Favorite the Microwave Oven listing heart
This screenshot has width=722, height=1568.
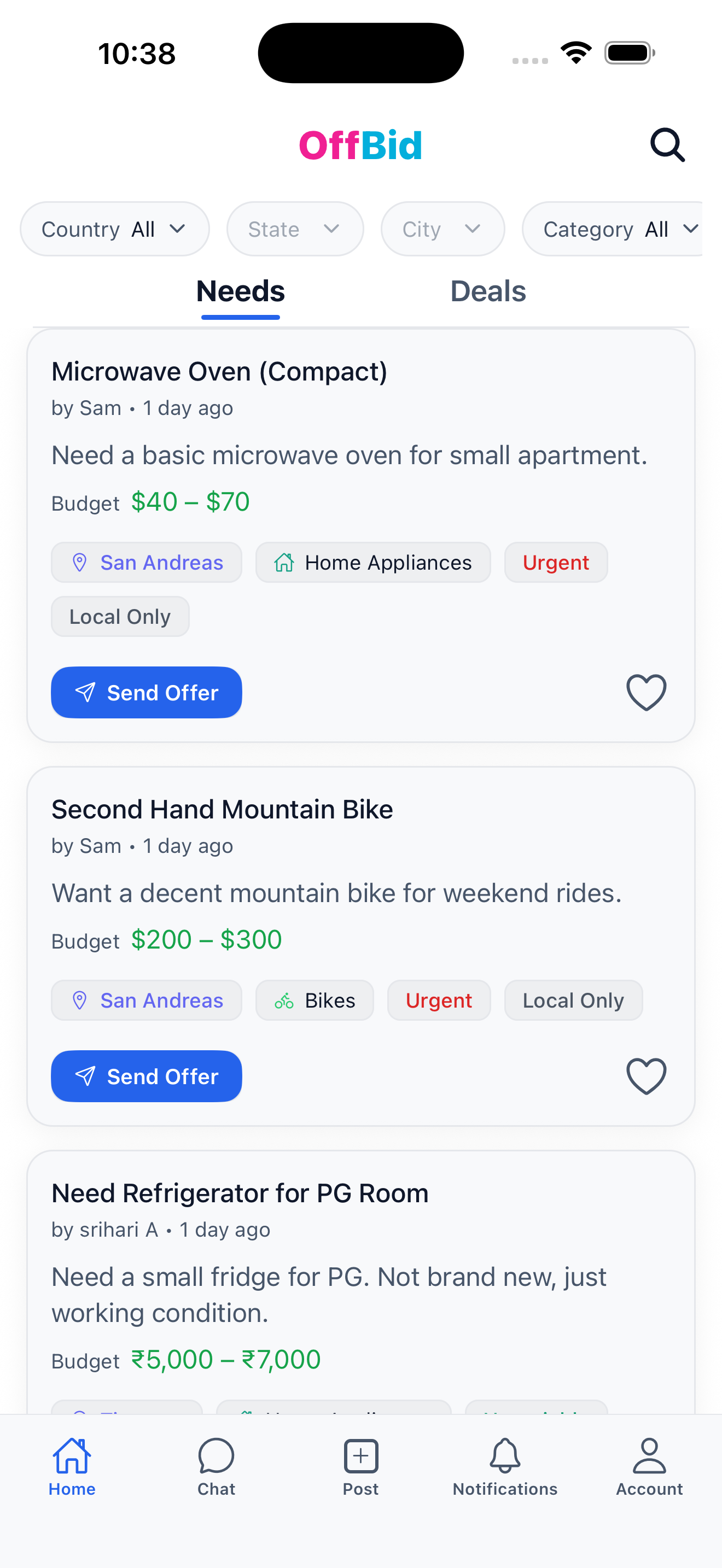pyautogui.click(x=646, y=692)
